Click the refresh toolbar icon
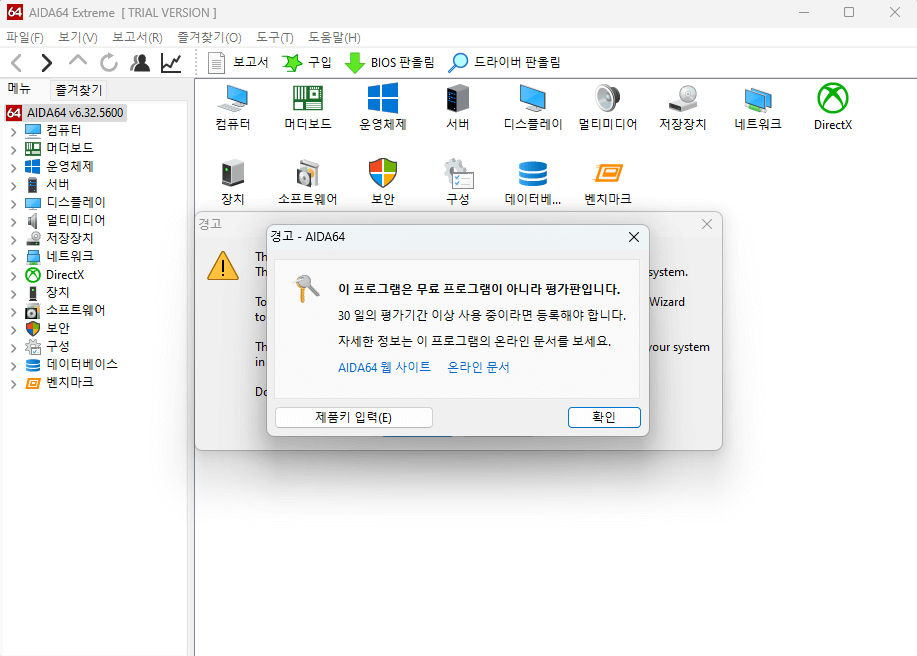Image resolution: width=917 pixels, height=656 pixels. pos(109,63)
